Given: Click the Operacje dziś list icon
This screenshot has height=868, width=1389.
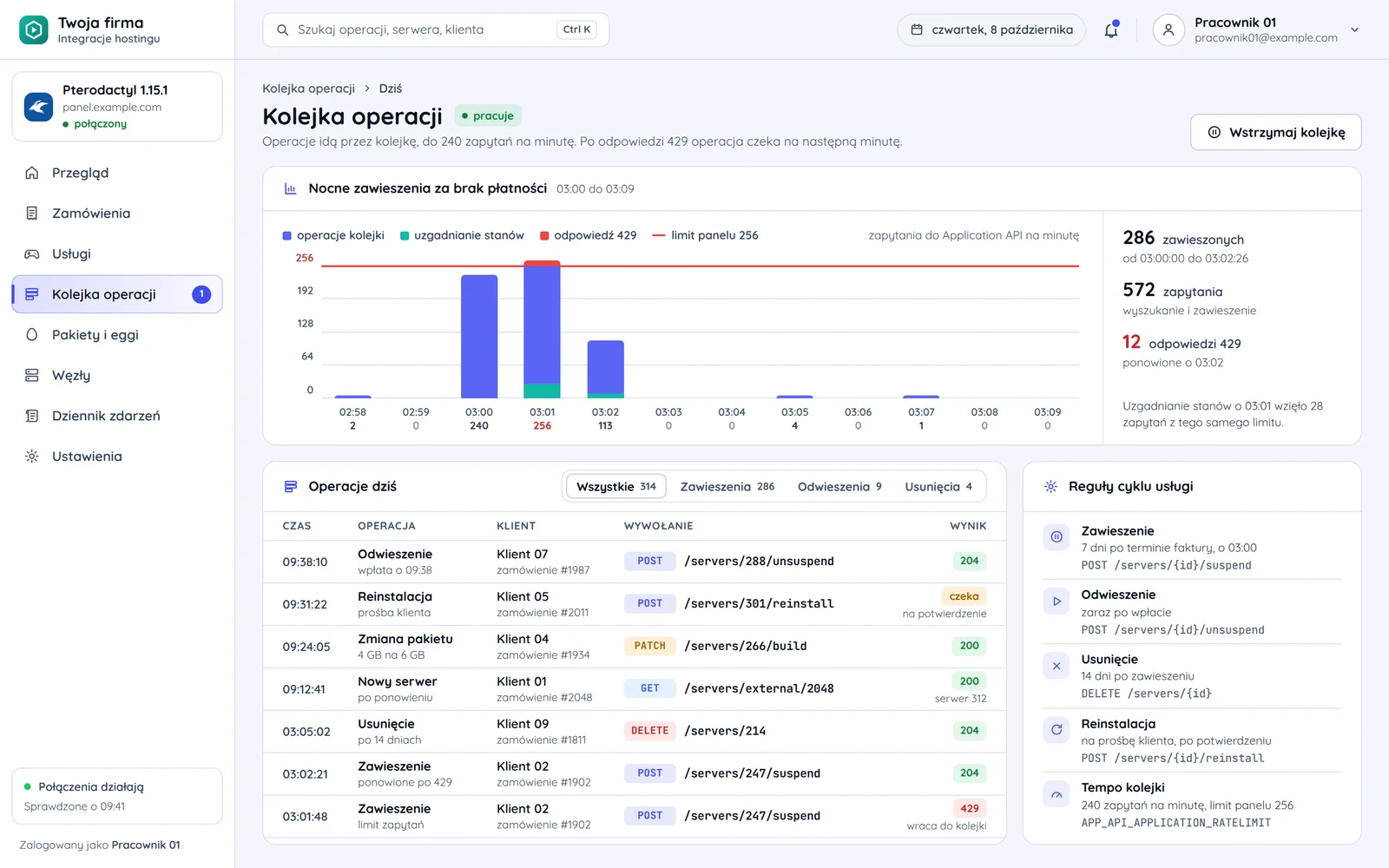Looking at the screenshot, I should (291, 487).
